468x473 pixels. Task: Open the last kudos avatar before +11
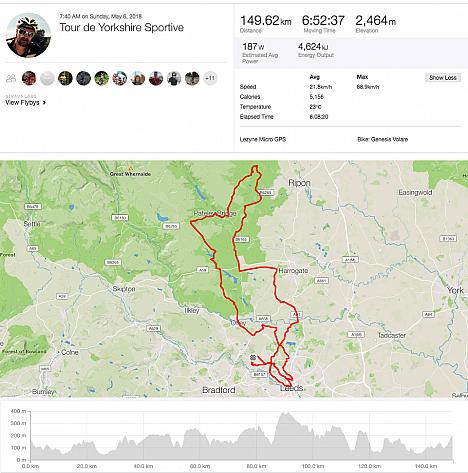pos(192,78)
